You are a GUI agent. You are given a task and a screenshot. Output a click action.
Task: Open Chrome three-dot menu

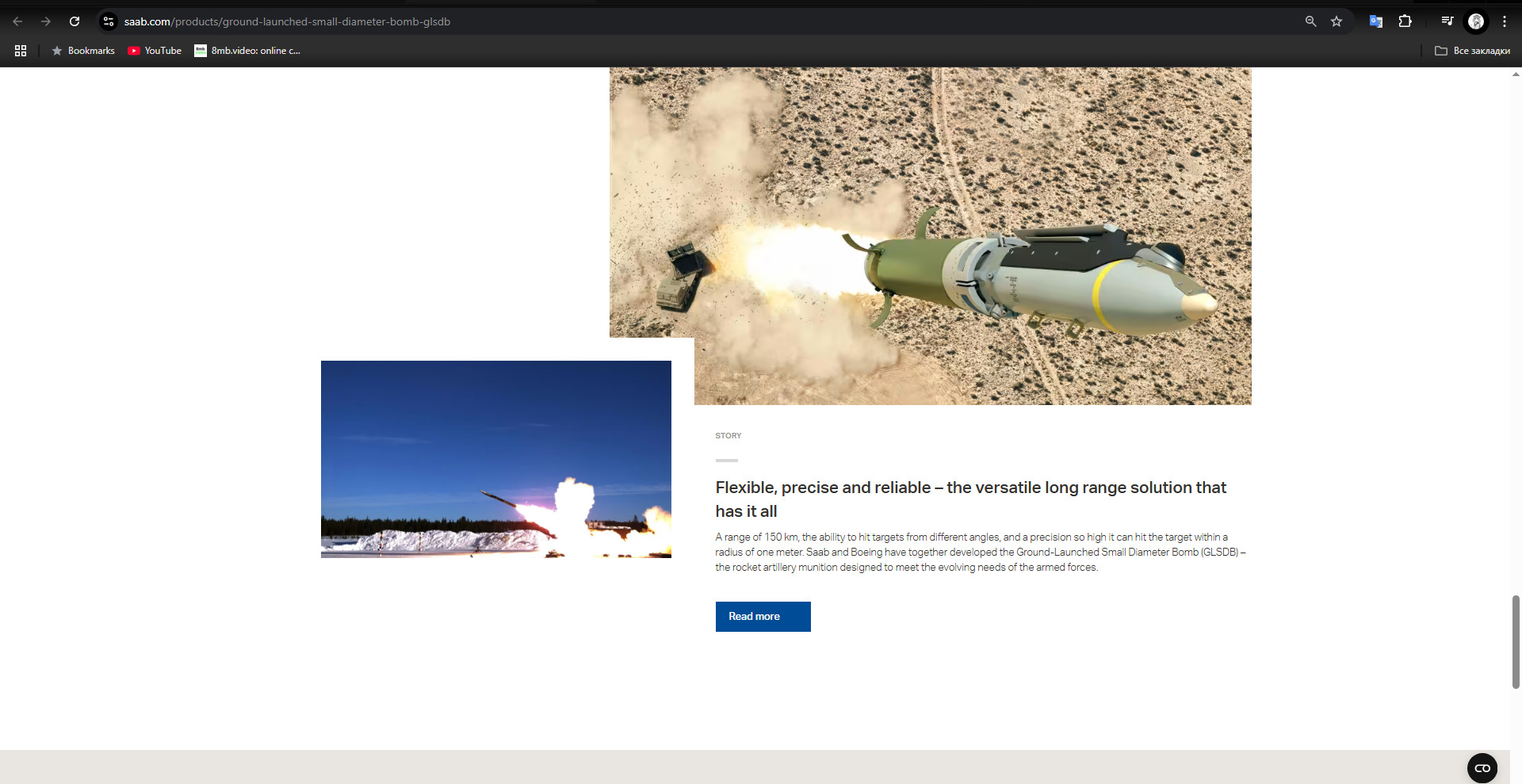click(1504, 21)
